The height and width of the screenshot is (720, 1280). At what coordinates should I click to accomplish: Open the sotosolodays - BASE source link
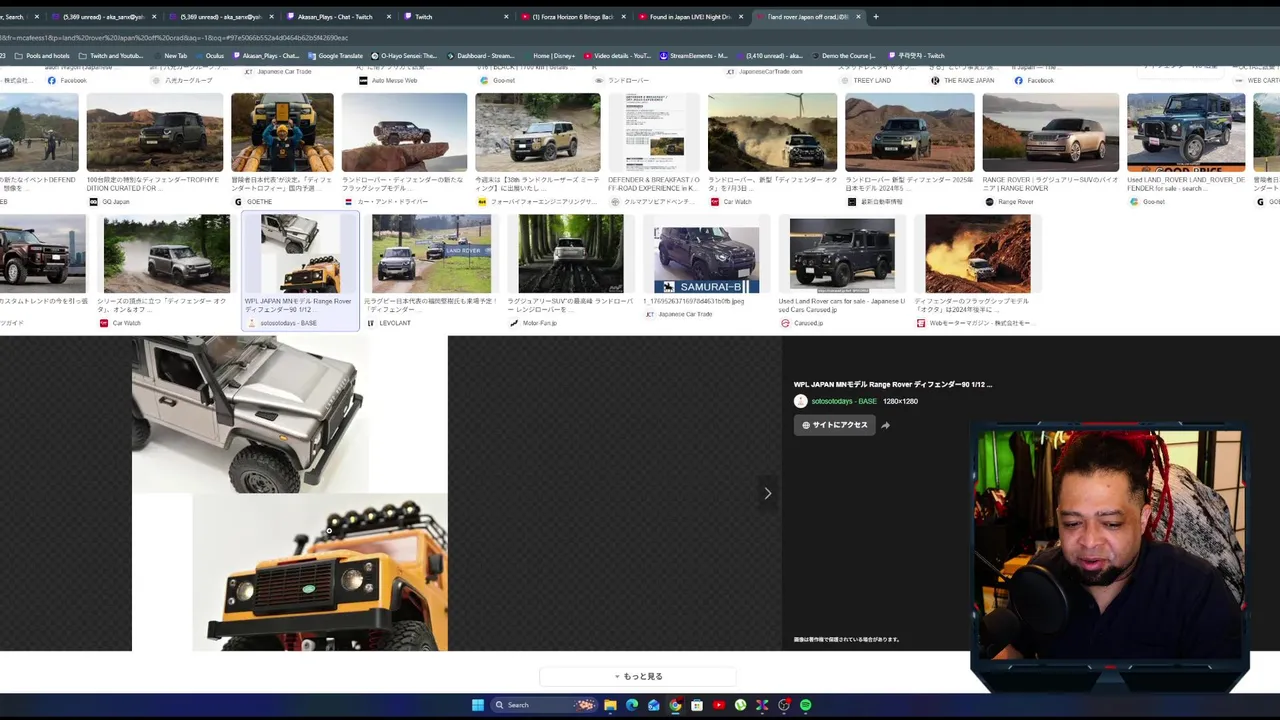pos(843,401)
